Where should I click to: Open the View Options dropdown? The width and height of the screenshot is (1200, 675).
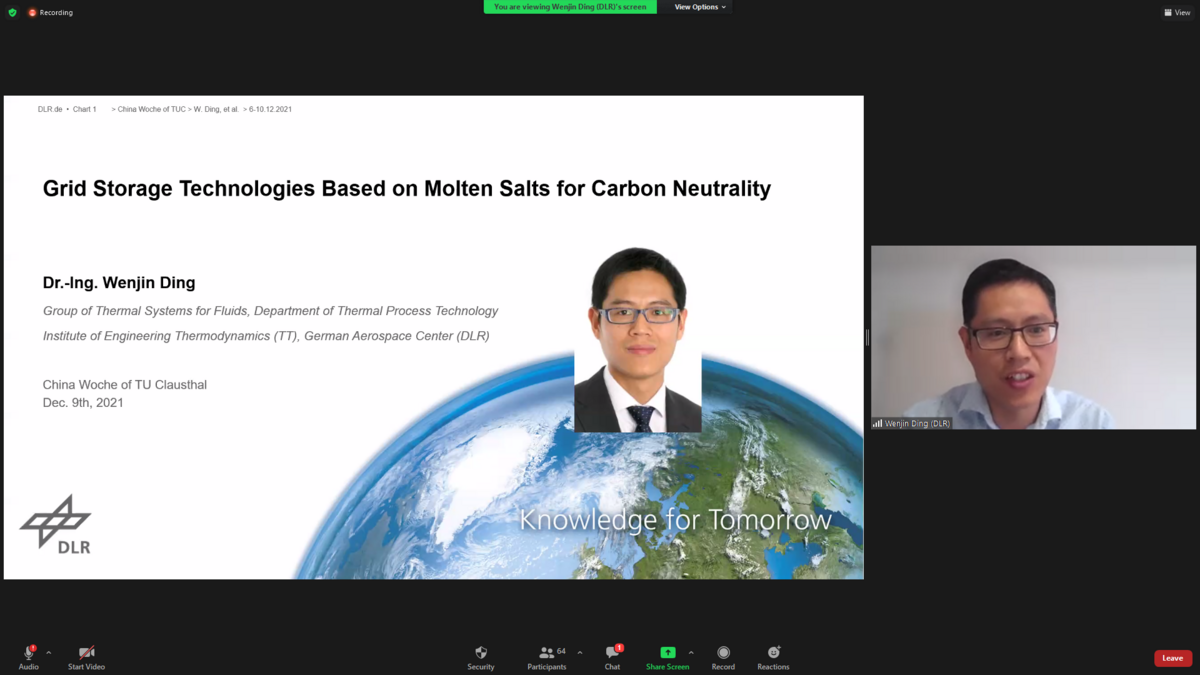coord(700,7)
